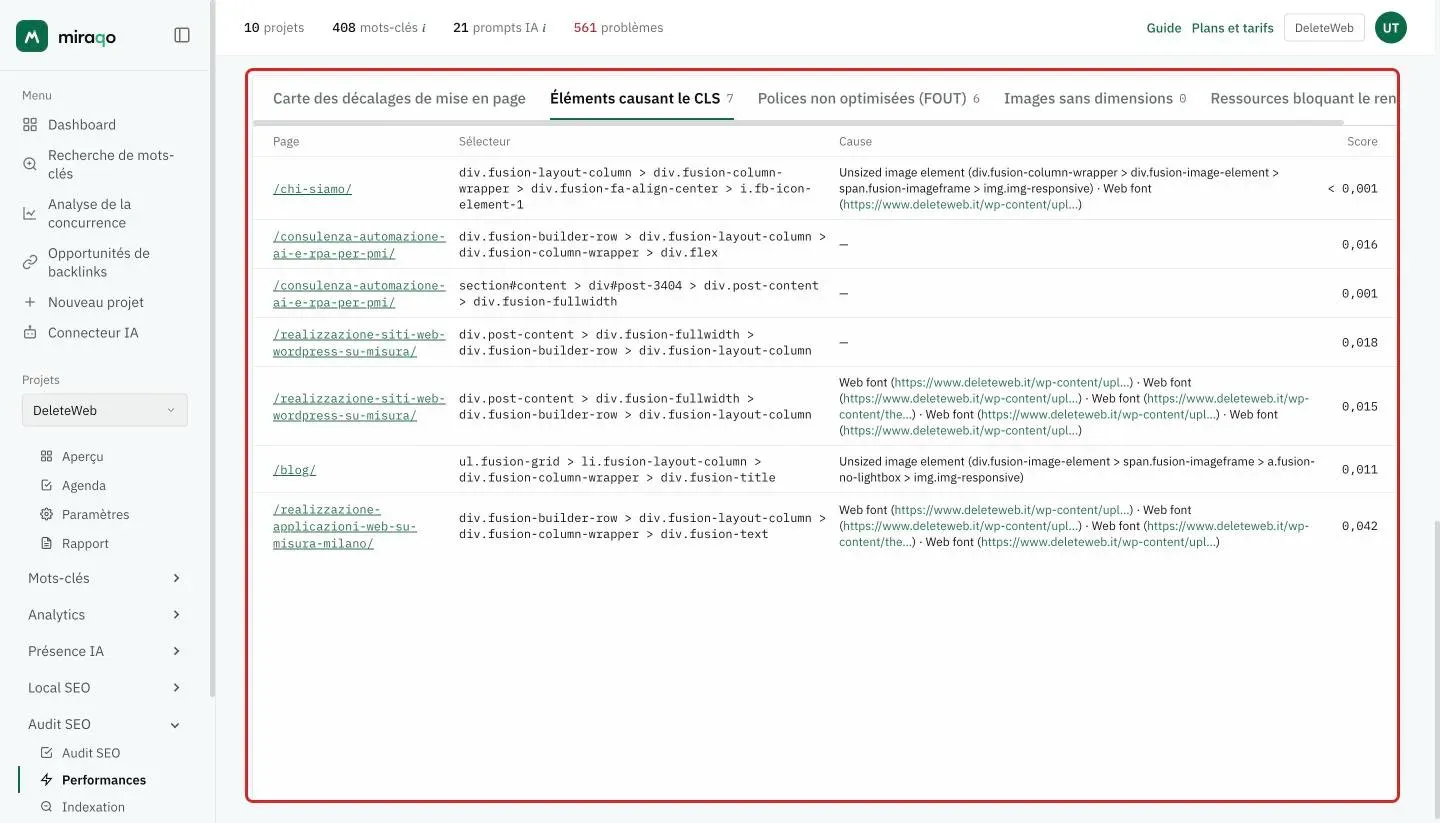Click the Audit SEO check icon
Viewport: 1440px width, 823px height.
[46, 753]
